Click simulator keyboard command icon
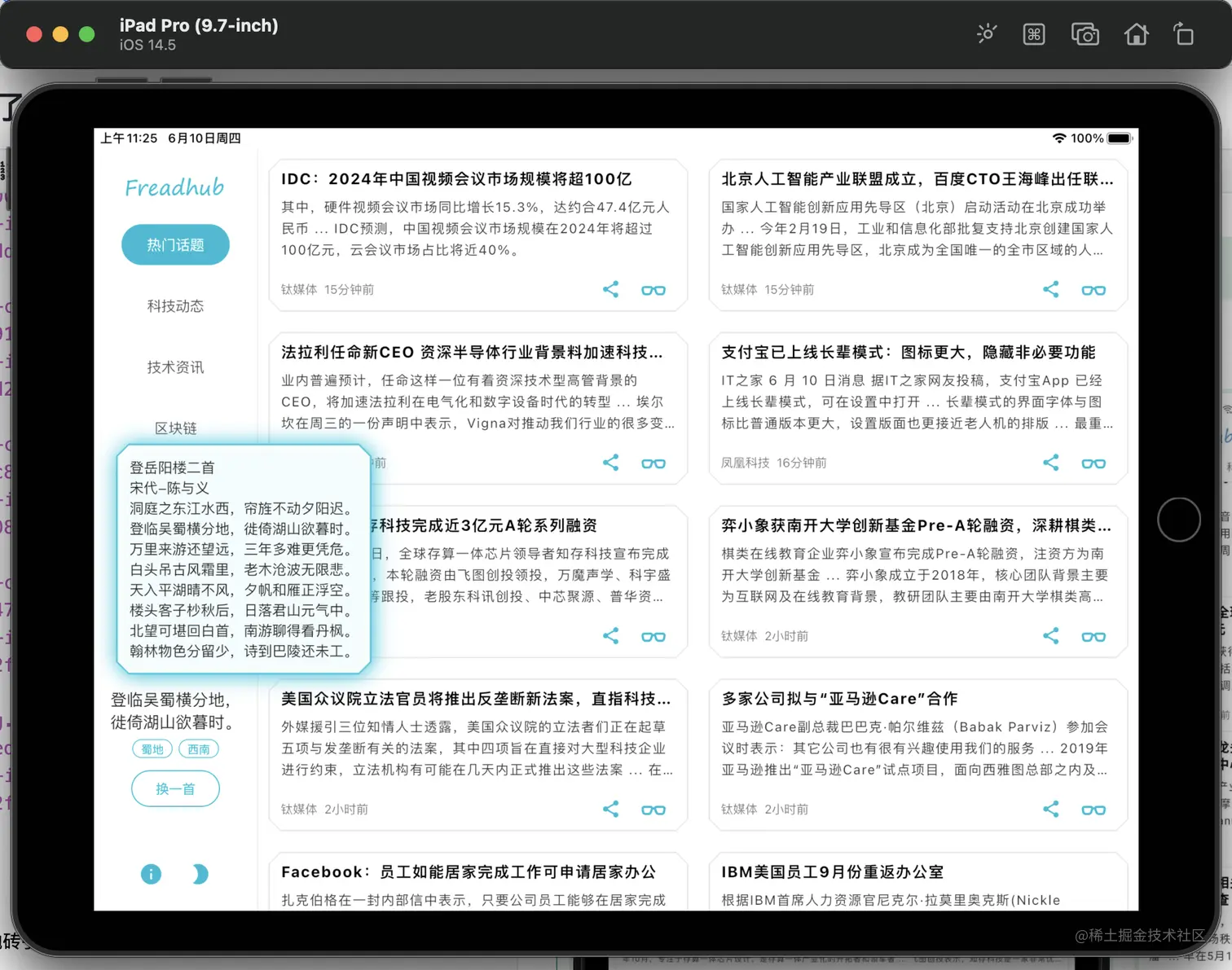1232x970 pixels. point(1034,34)
